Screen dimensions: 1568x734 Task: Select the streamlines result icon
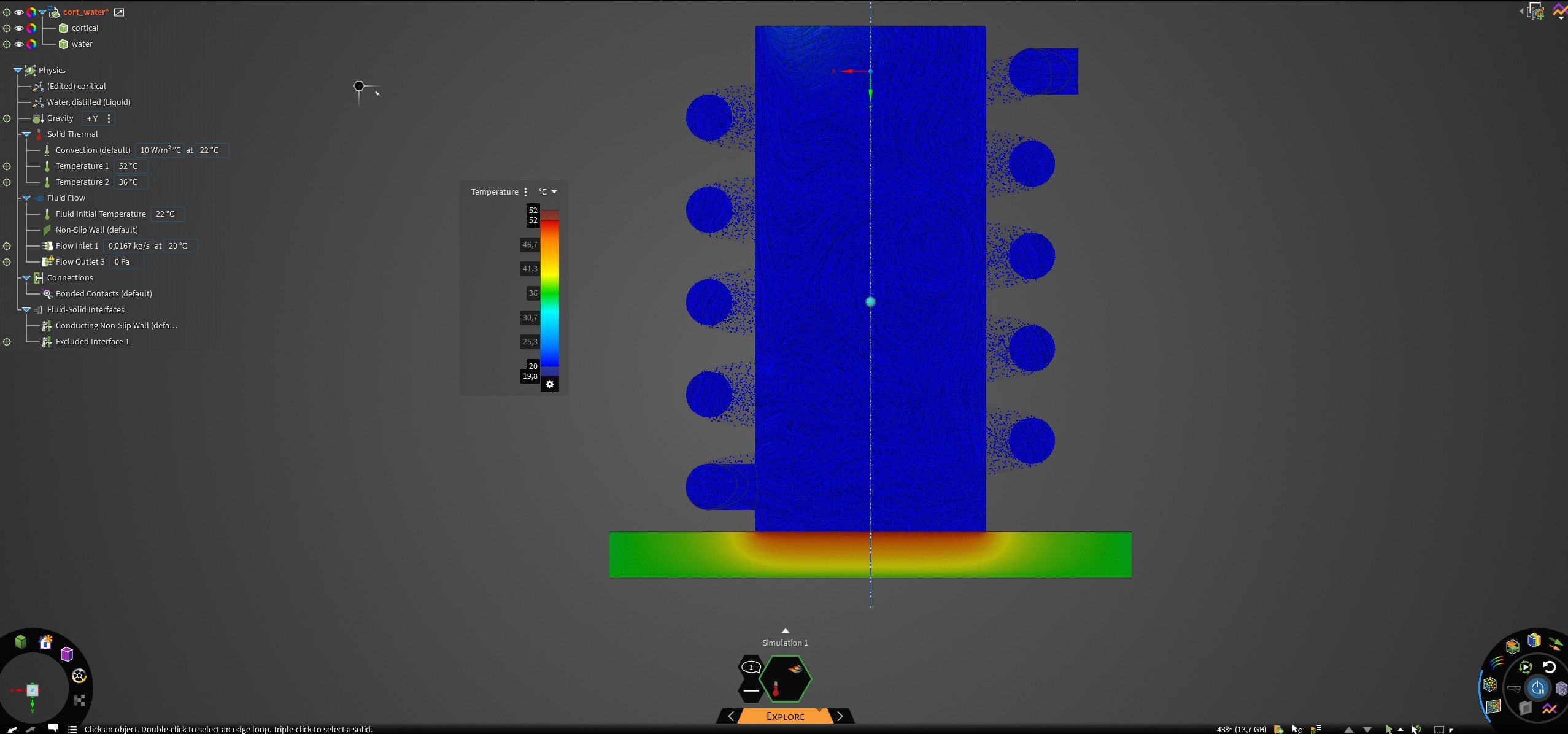(1497, 662)
